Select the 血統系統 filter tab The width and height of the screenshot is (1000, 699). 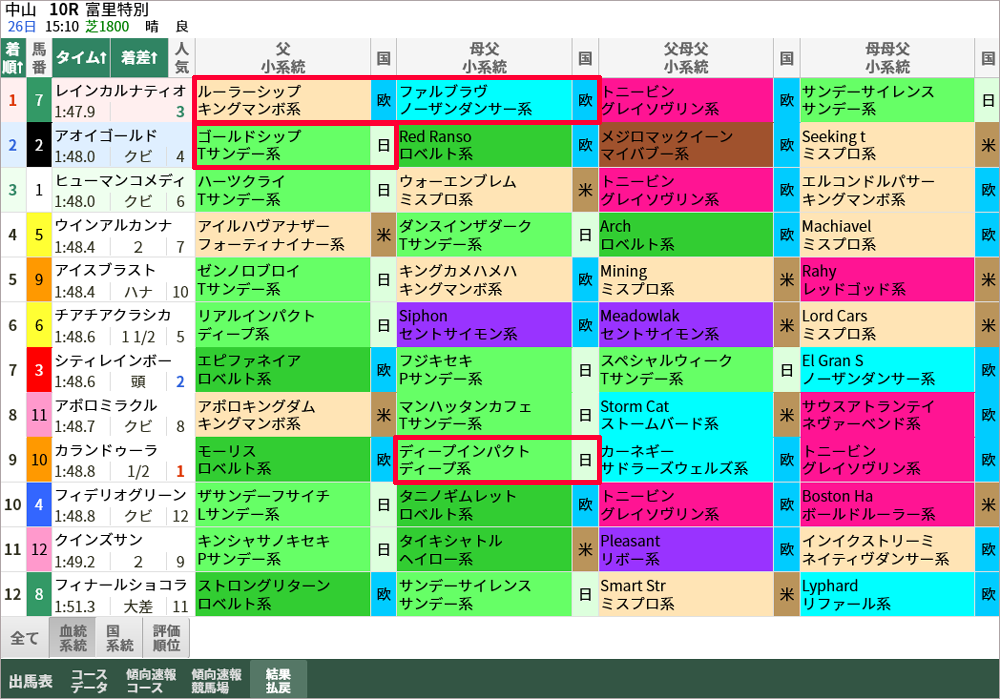(73, 638)
